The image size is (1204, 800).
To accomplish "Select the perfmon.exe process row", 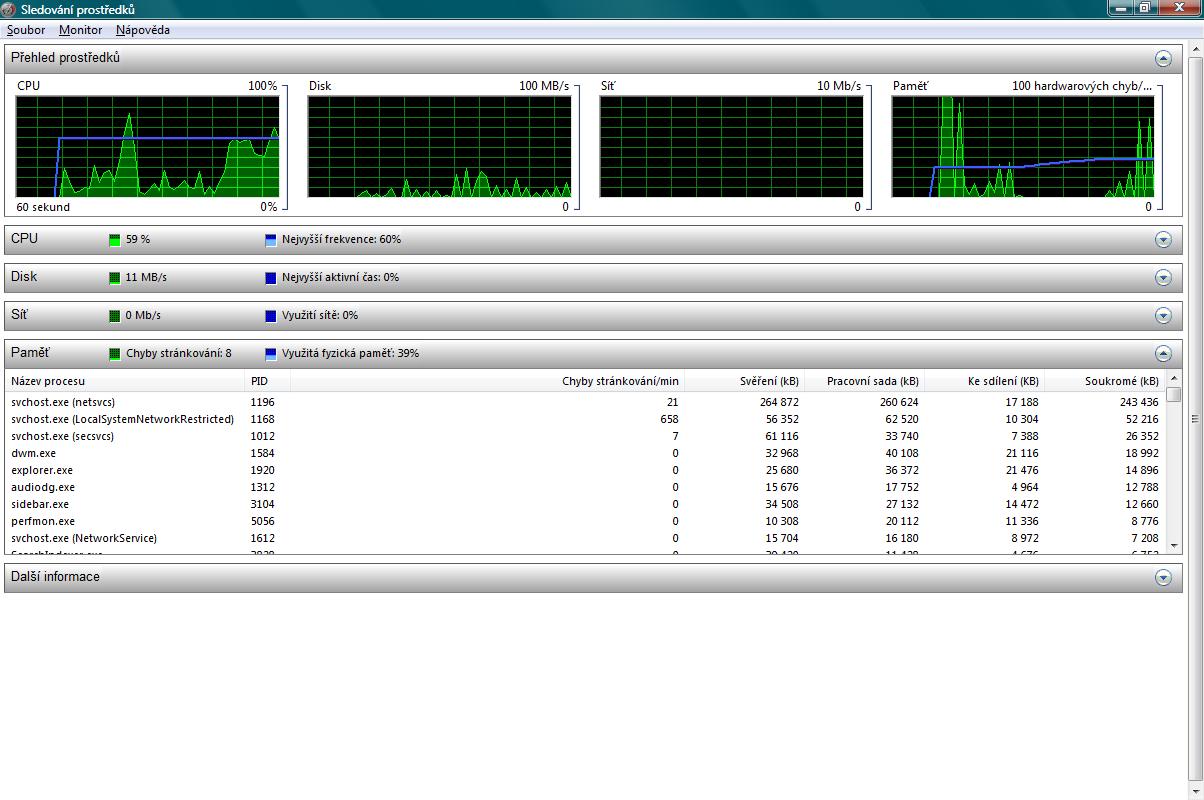I will click(585, 521).
